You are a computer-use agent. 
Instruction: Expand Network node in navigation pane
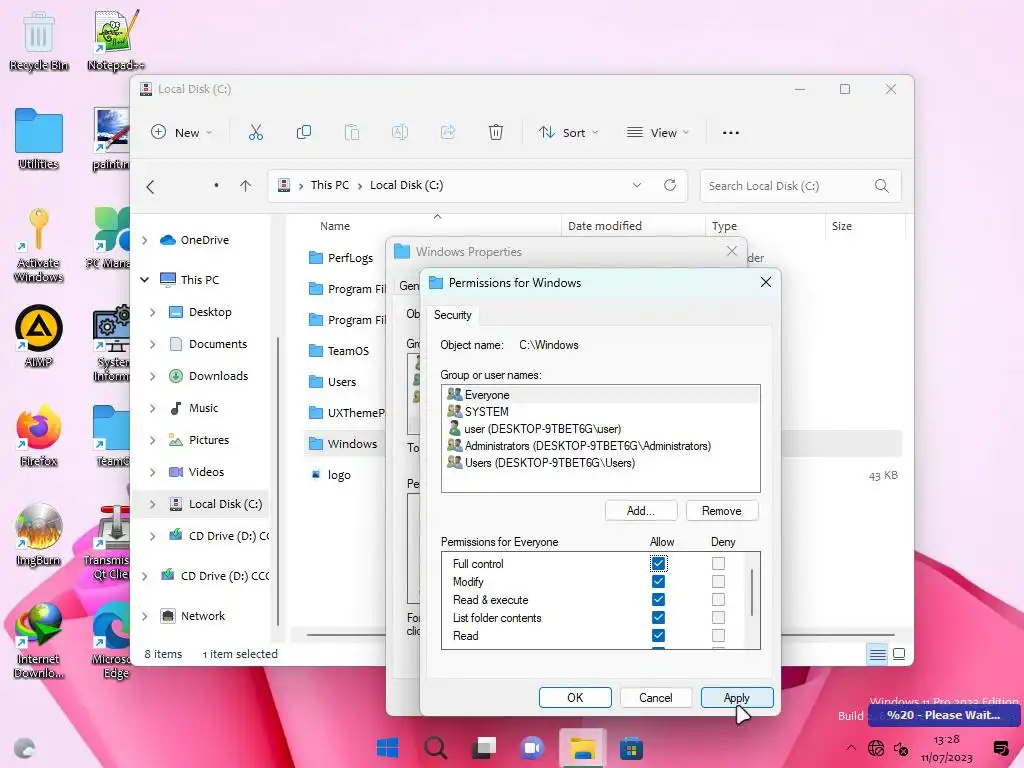pyautogui.click(x=145, y=616)
